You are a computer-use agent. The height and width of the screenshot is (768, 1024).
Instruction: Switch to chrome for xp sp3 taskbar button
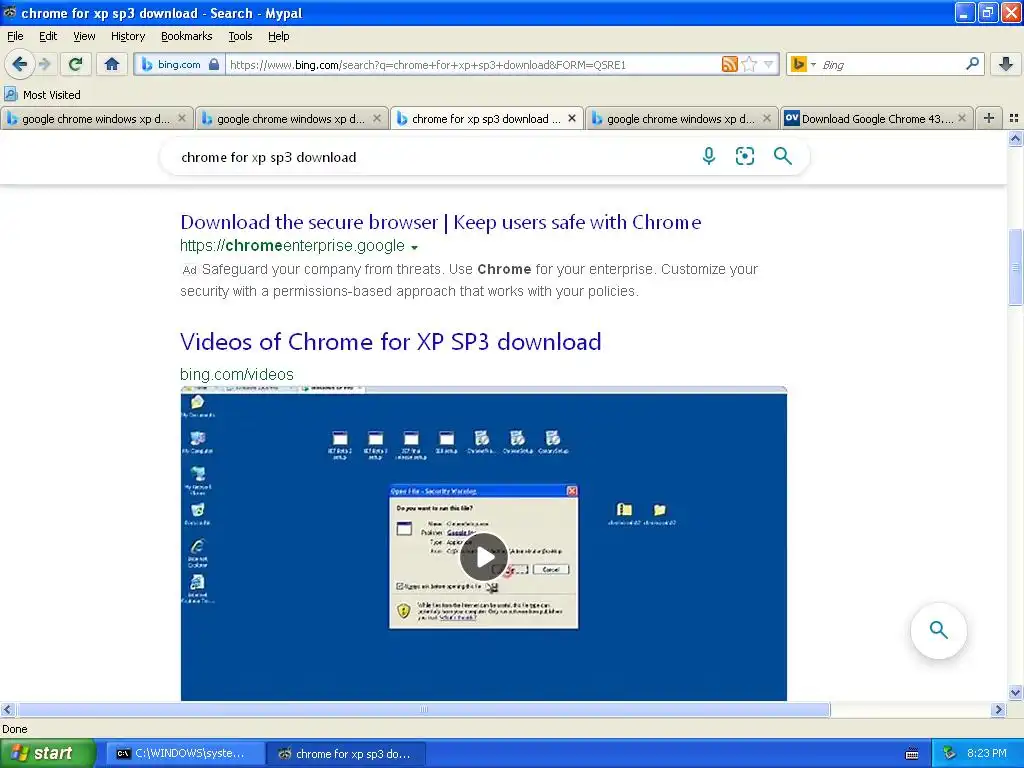tap(346, 754)
